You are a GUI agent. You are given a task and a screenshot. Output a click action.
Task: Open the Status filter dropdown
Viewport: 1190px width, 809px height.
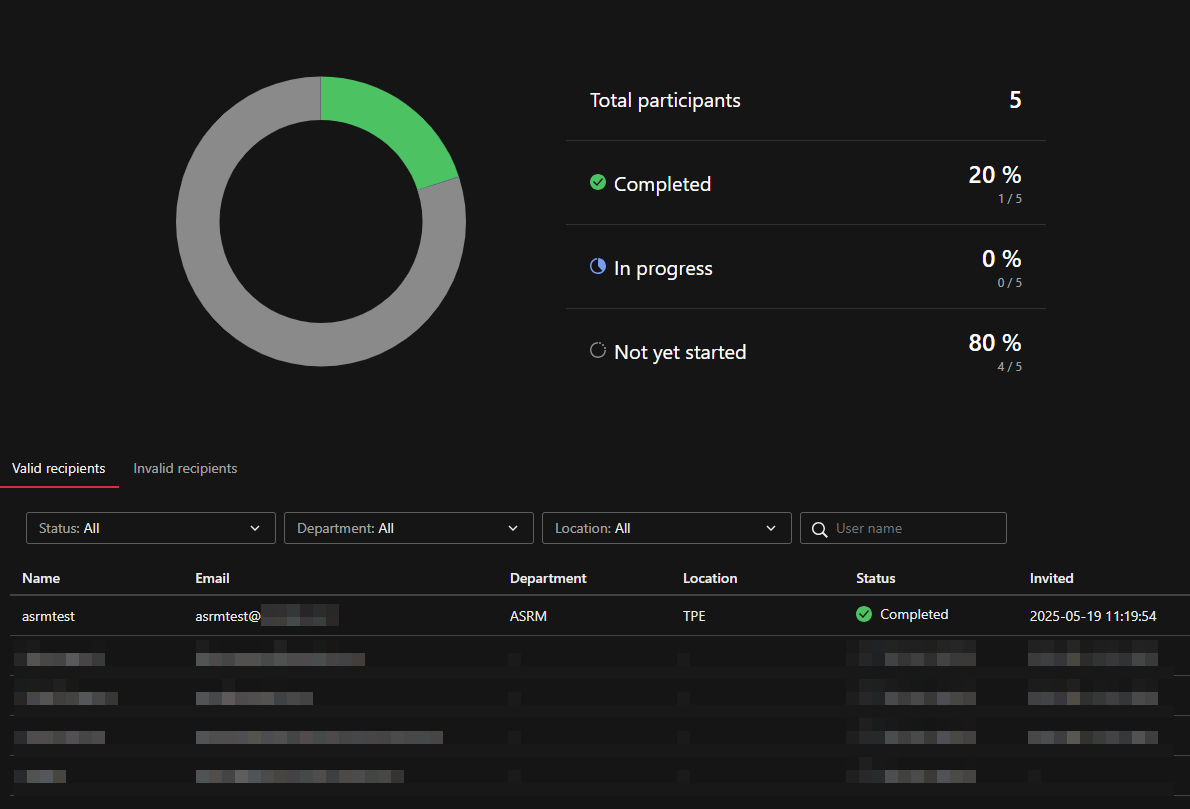click(x=150, y=528)
